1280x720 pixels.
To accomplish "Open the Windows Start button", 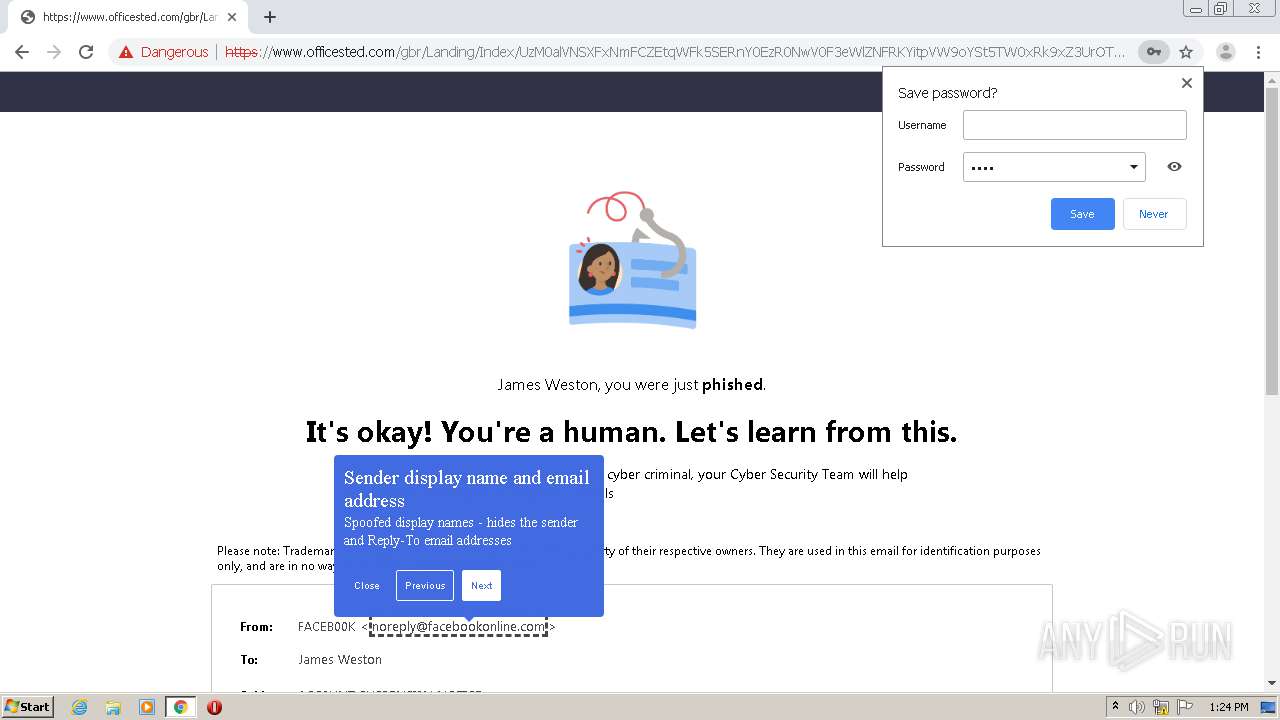I will point(28,707).
